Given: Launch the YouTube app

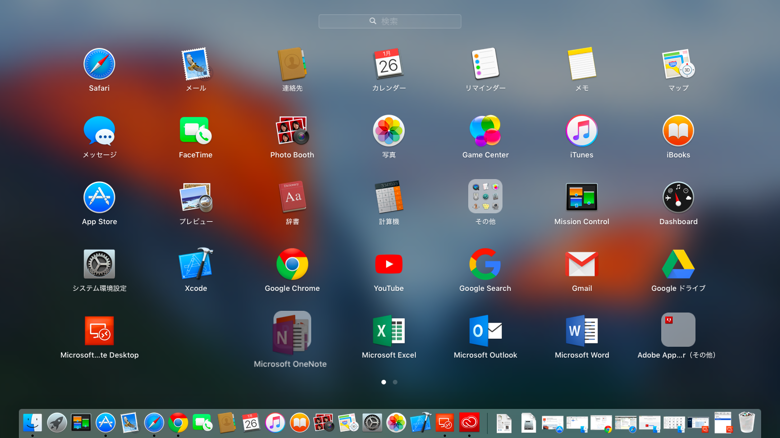Looking at the screenshot, I should [389, 264].
